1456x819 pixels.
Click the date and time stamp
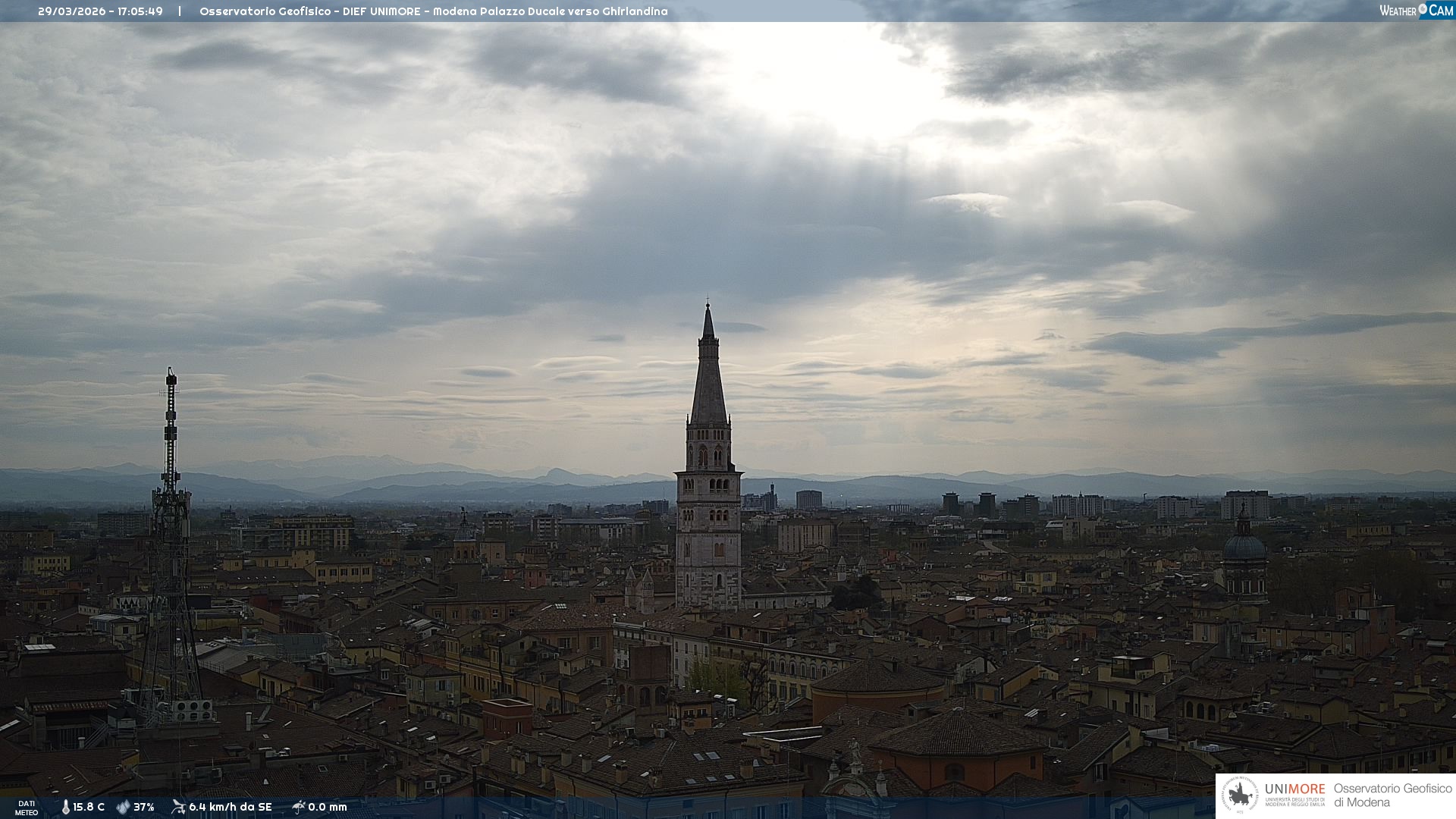[100, 11]
